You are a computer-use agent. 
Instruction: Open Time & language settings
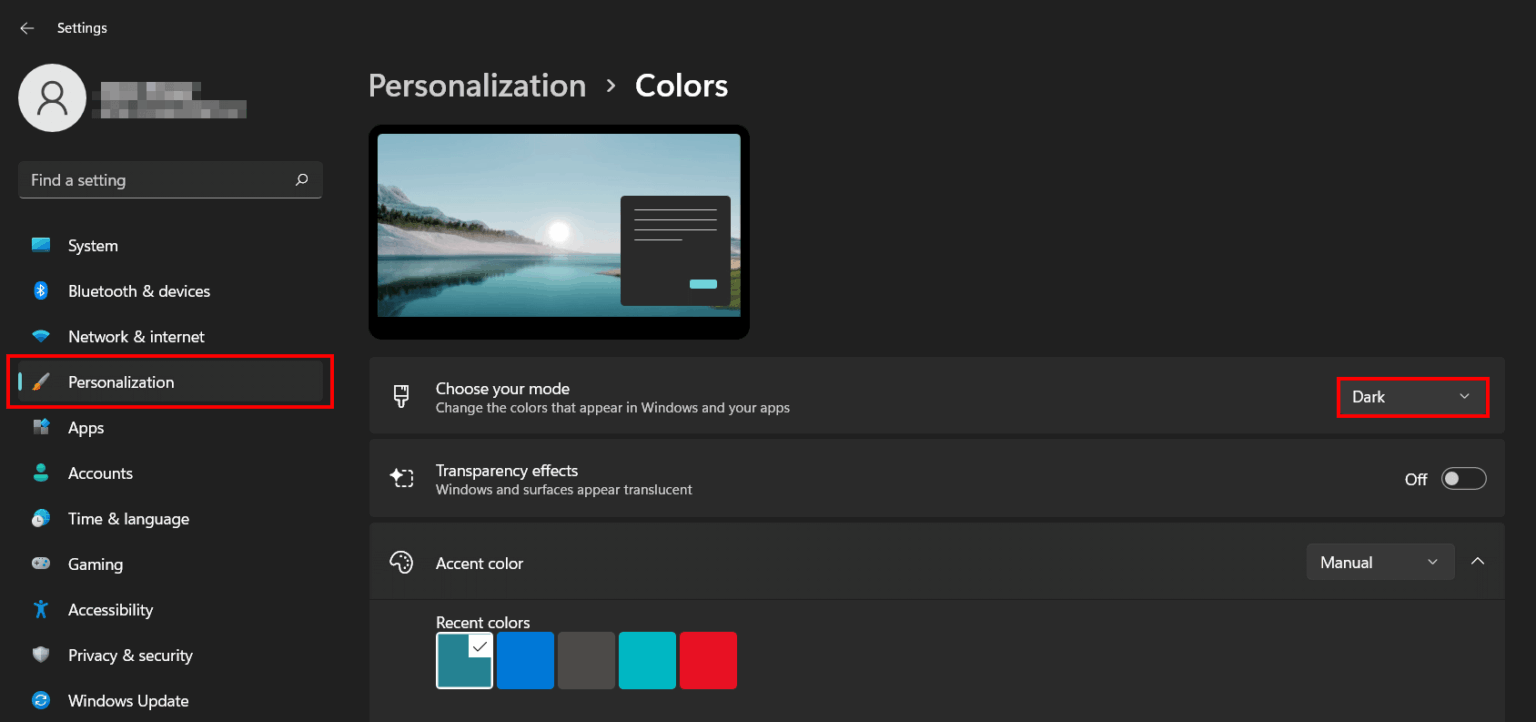(x=128, y=518)
